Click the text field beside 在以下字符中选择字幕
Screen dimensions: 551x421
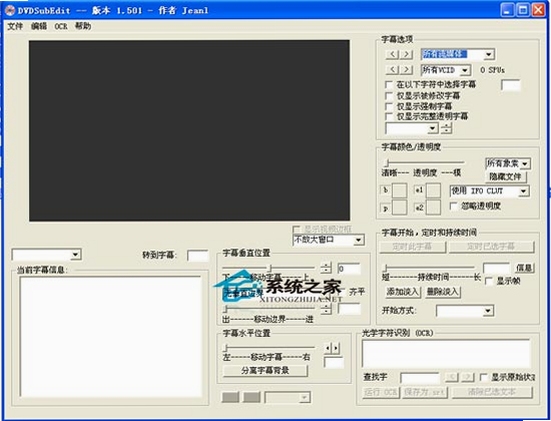510,85
